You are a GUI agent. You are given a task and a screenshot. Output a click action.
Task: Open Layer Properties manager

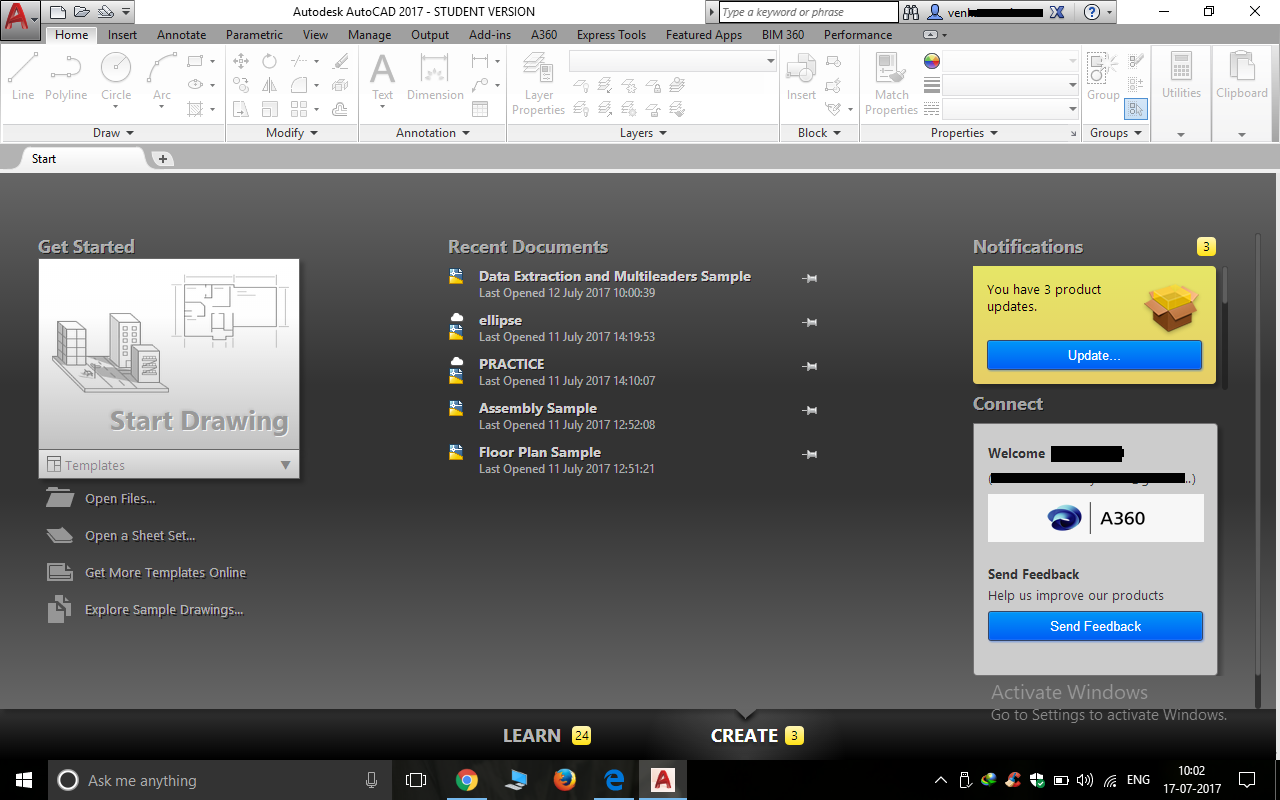(539, 84)
